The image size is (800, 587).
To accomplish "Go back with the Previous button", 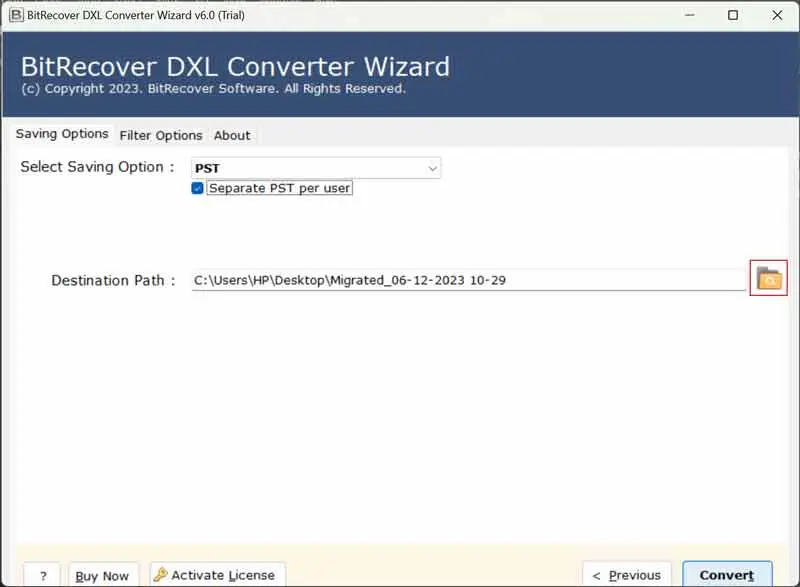I will [627, 575].
